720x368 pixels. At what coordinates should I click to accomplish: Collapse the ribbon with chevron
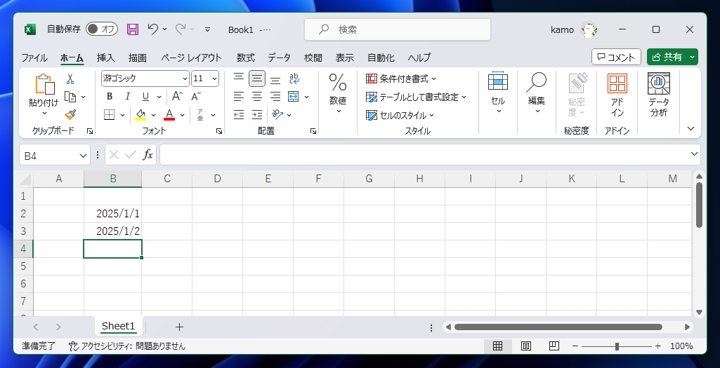point(691,129)
